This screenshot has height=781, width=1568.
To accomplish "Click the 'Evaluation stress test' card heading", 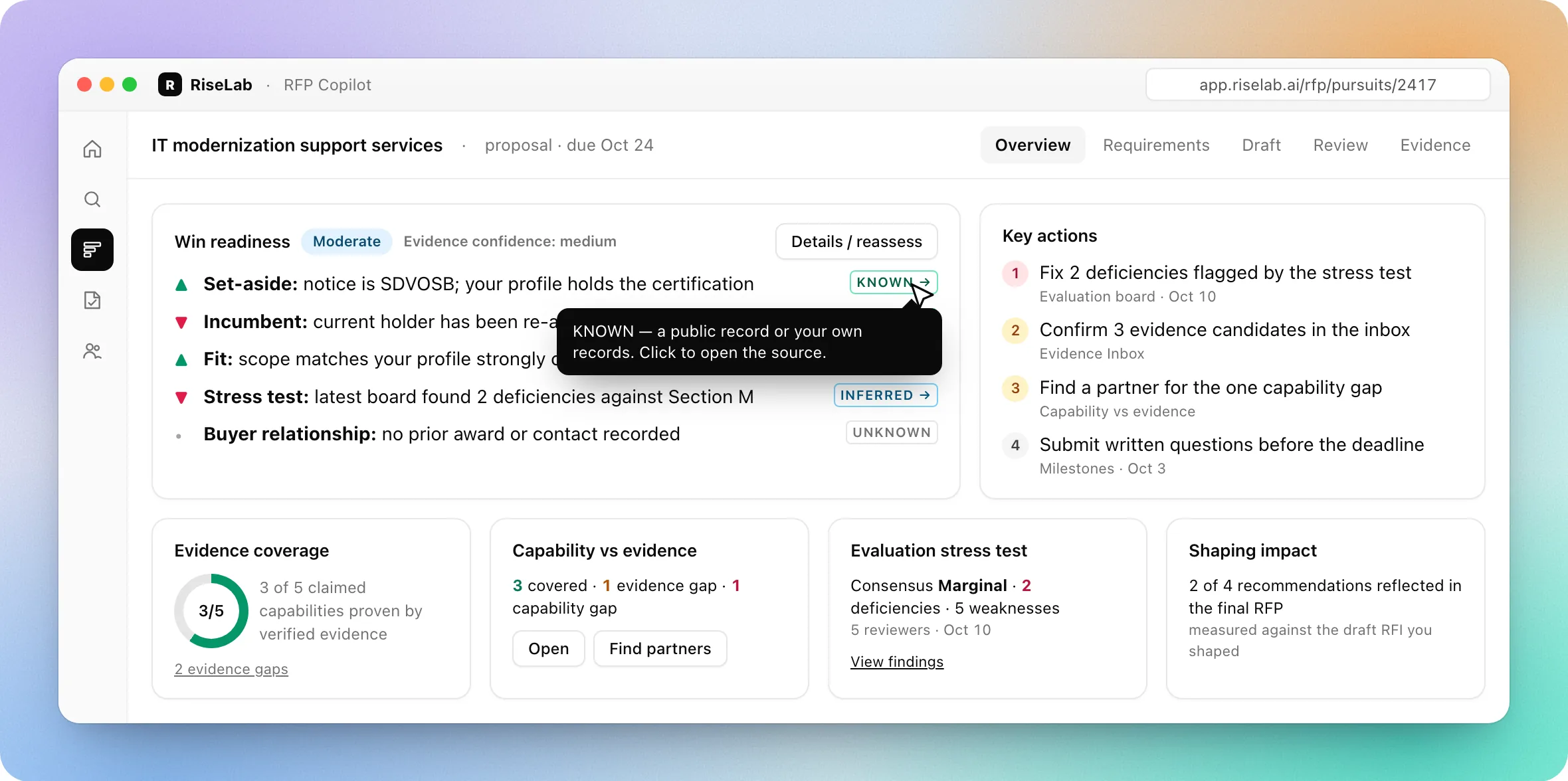I will 939,551.
